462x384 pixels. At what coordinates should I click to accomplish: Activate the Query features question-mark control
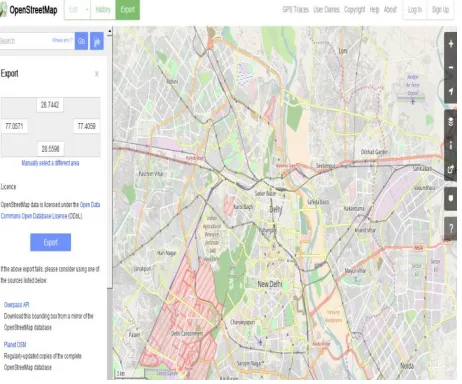(451, 229)
